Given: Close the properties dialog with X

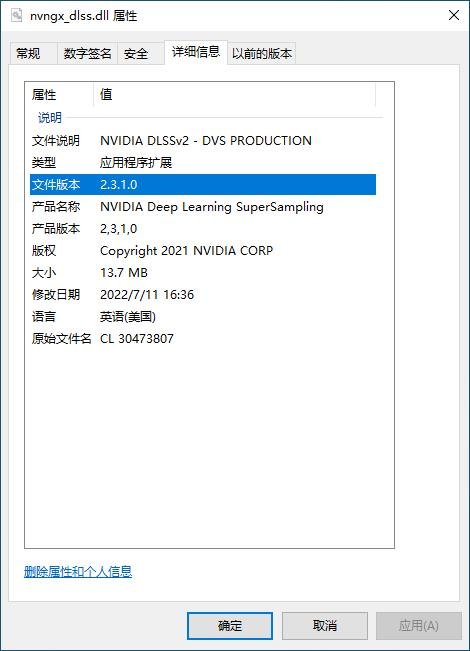Looking at the screenshot, I should 454,16.
